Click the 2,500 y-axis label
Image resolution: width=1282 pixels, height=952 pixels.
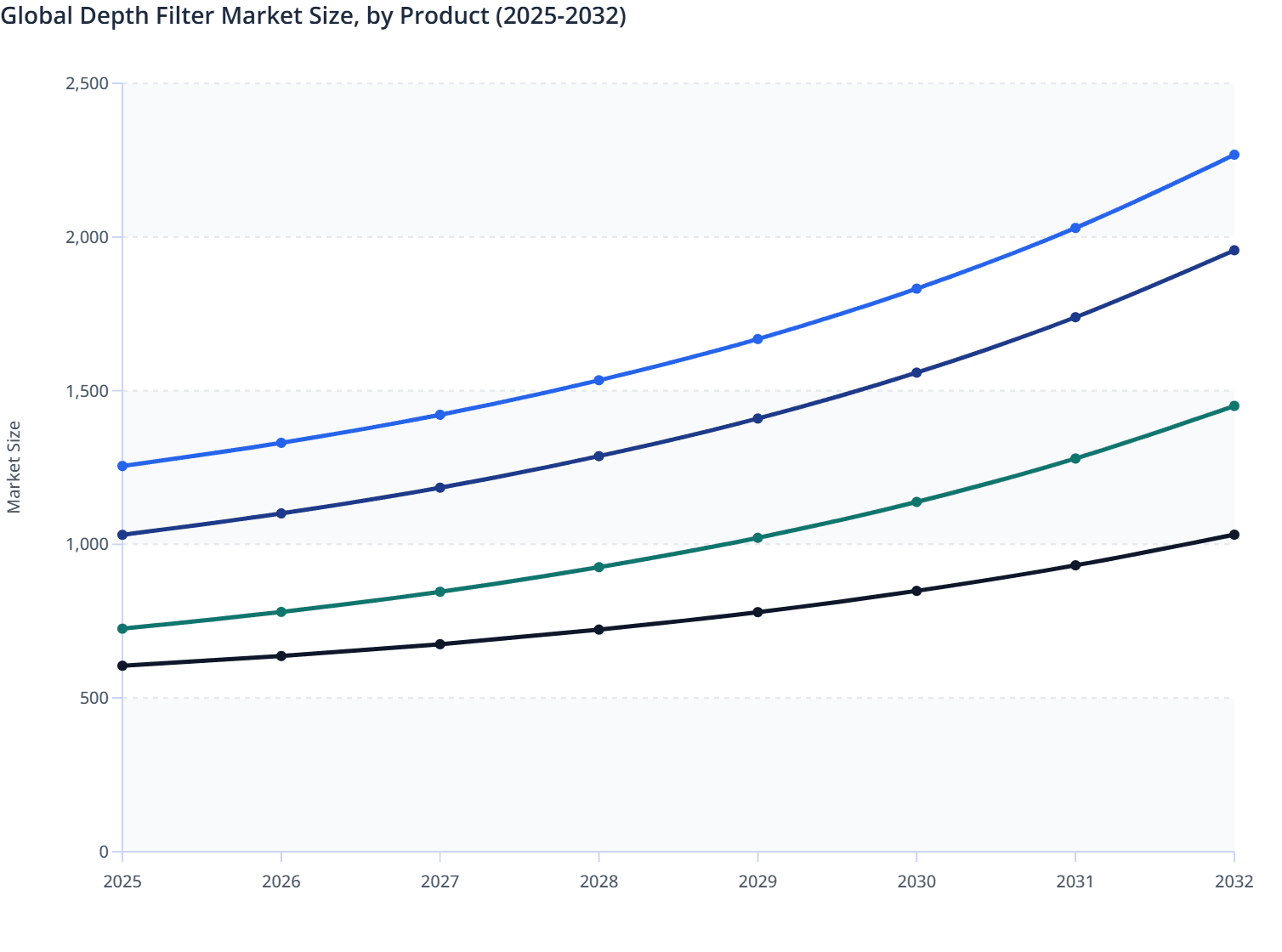[x=87, y=83]
